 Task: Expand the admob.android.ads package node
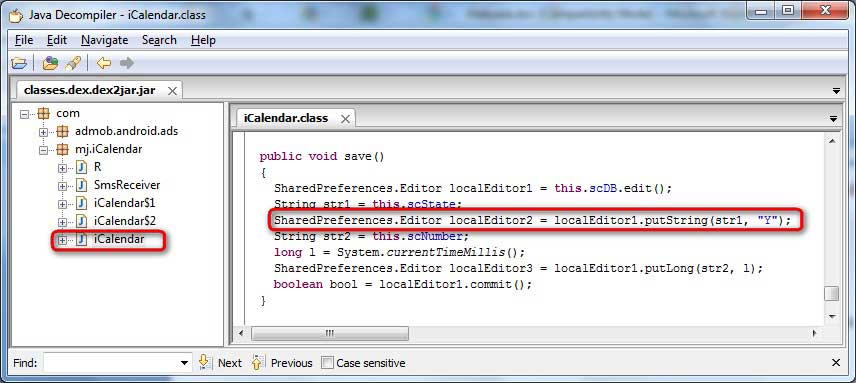pyautogui.click(x=44, y=132)
